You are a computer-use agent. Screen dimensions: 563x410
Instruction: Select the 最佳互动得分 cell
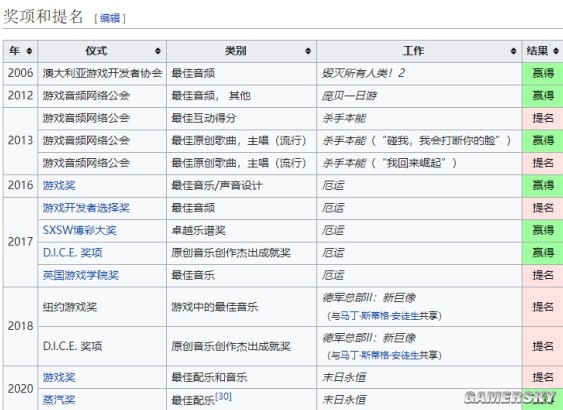pyautogui.click(x=241, y=118)
